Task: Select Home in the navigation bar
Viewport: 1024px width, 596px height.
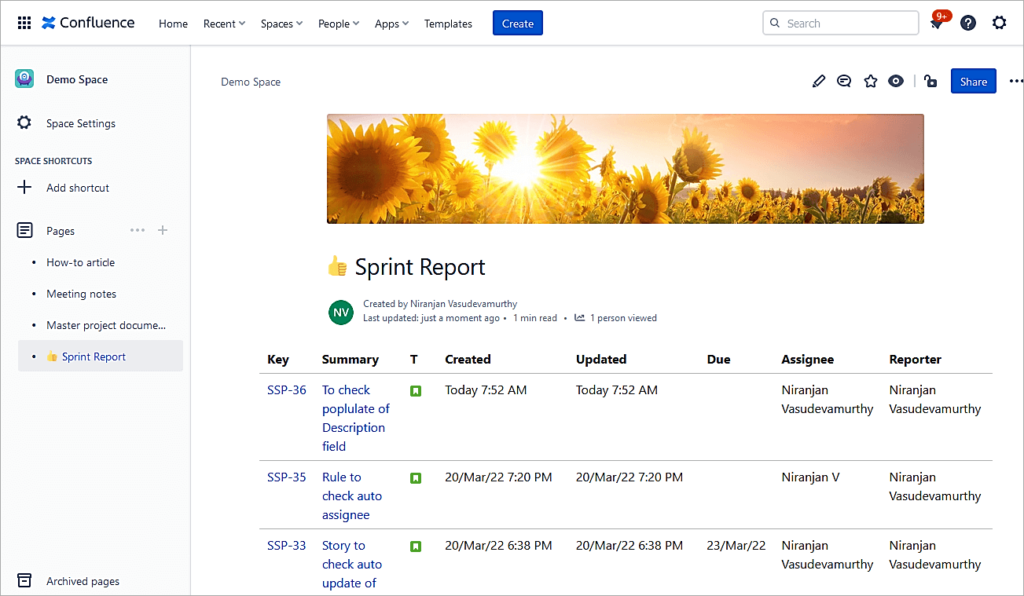Action: tap(173, 23)
